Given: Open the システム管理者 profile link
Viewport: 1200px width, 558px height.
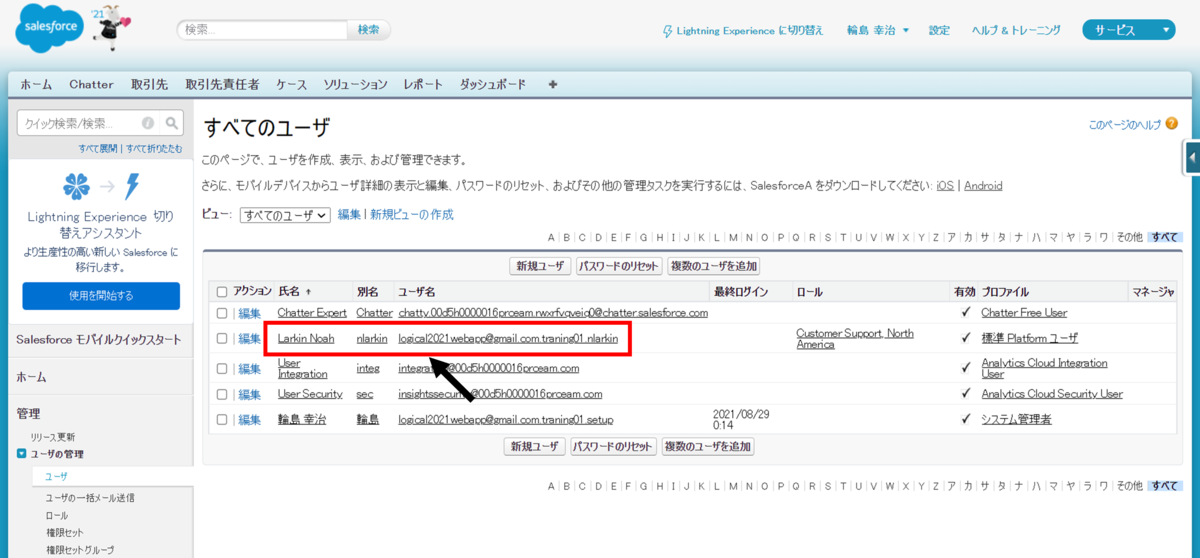Looking at the screenshot, I should click(x=1016, y=420).
